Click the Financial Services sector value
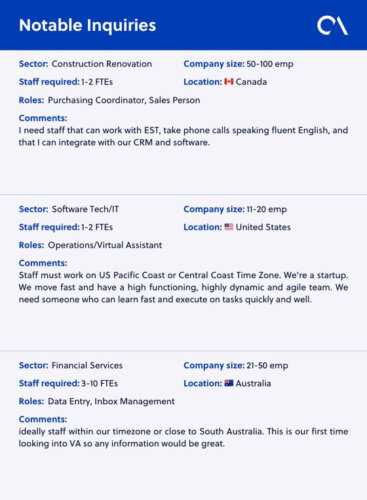Viewport: 367px width, 500px height. pyautogui.click(x=87, y=365)
